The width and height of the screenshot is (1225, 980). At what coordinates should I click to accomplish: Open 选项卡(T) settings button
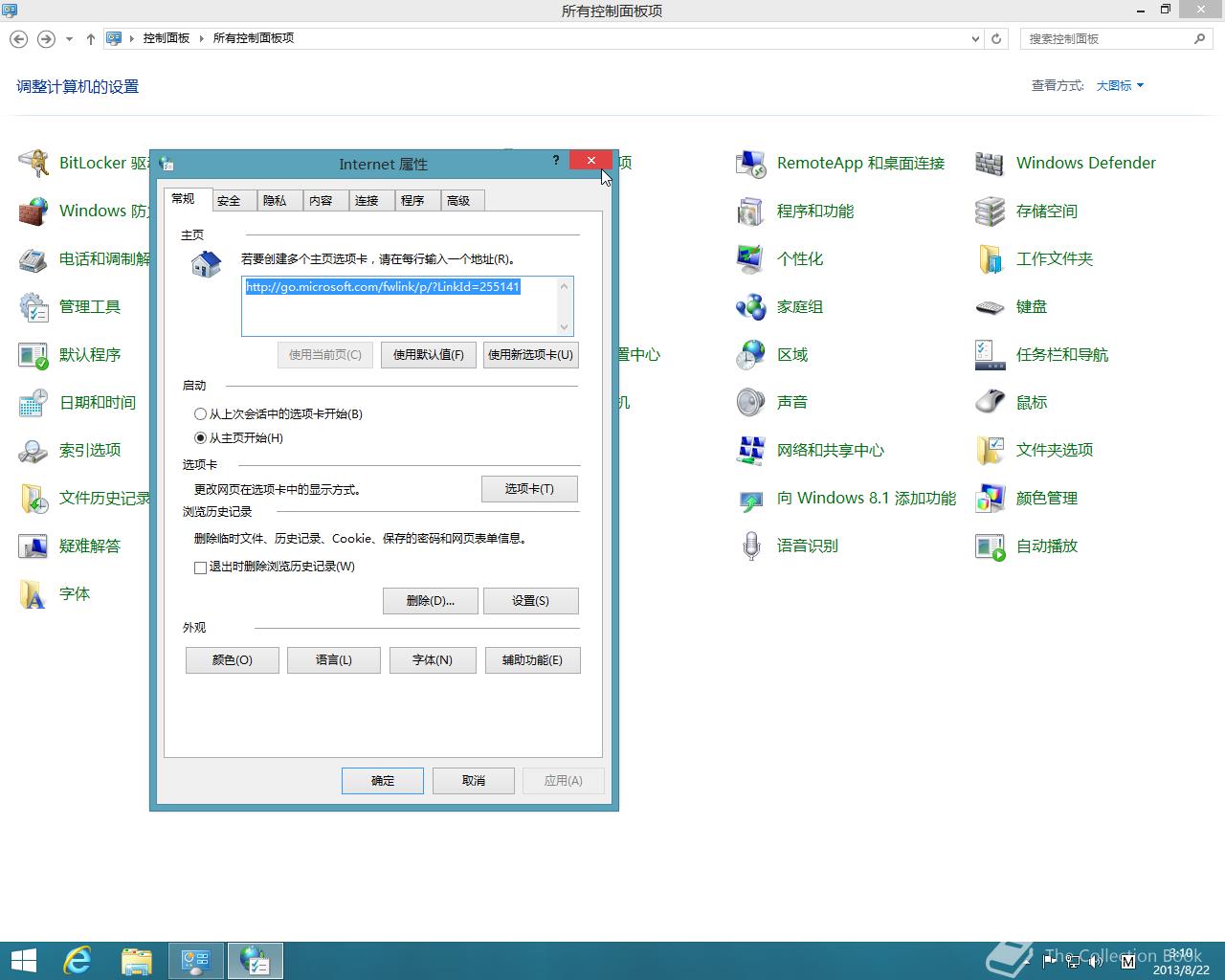click(x=529, y=489)
